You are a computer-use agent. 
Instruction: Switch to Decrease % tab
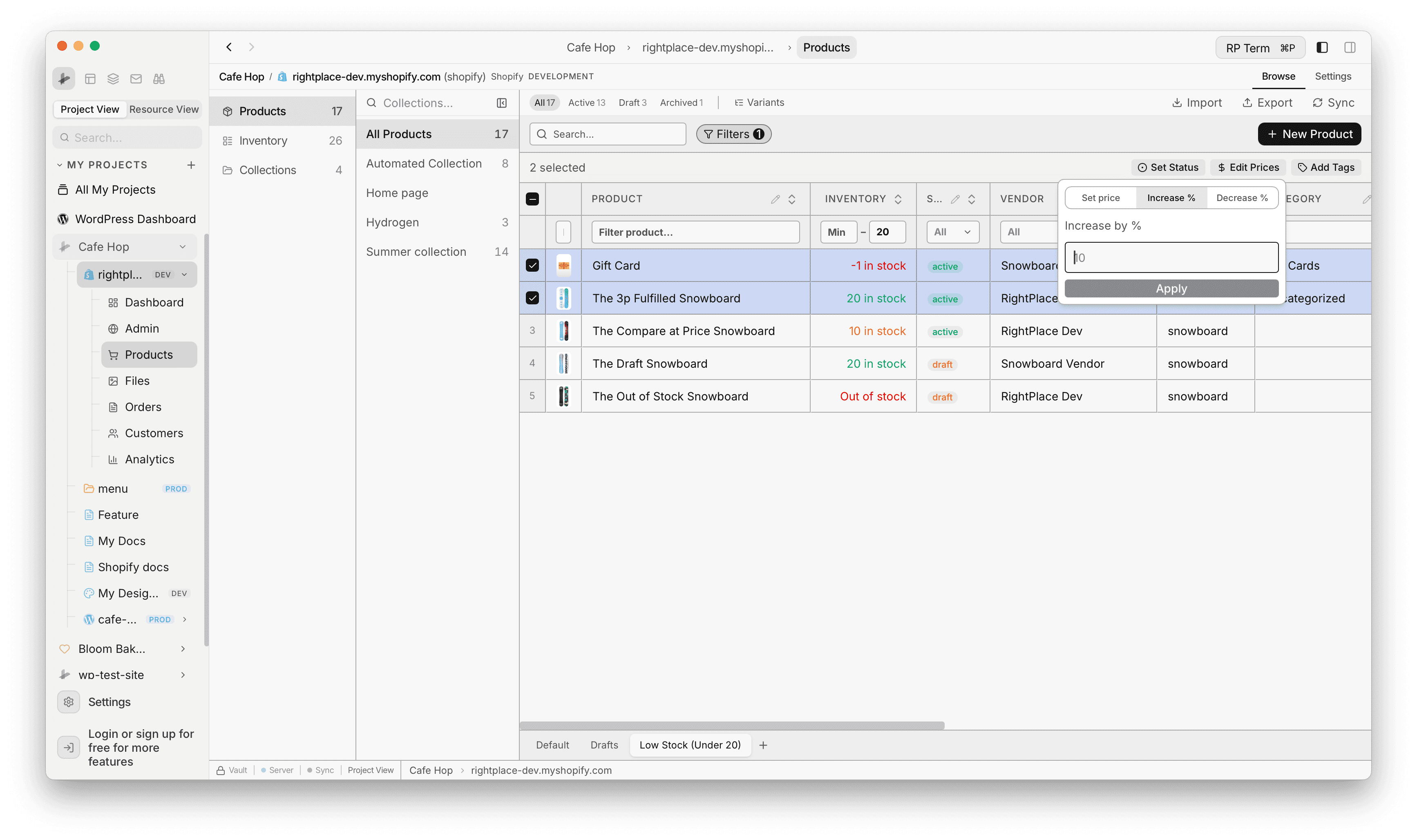pyautogui.click(x=1242, y=198)
